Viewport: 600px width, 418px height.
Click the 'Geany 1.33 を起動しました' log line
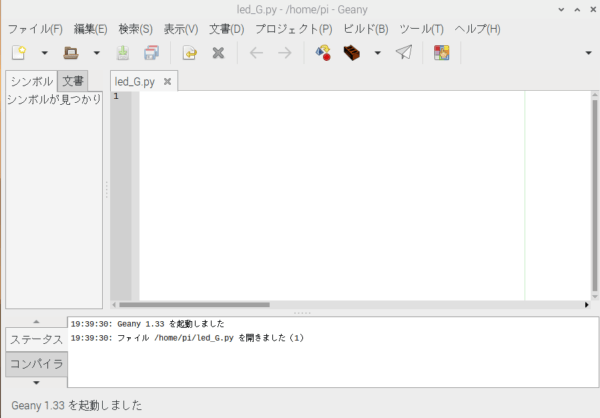coord(148,324)
